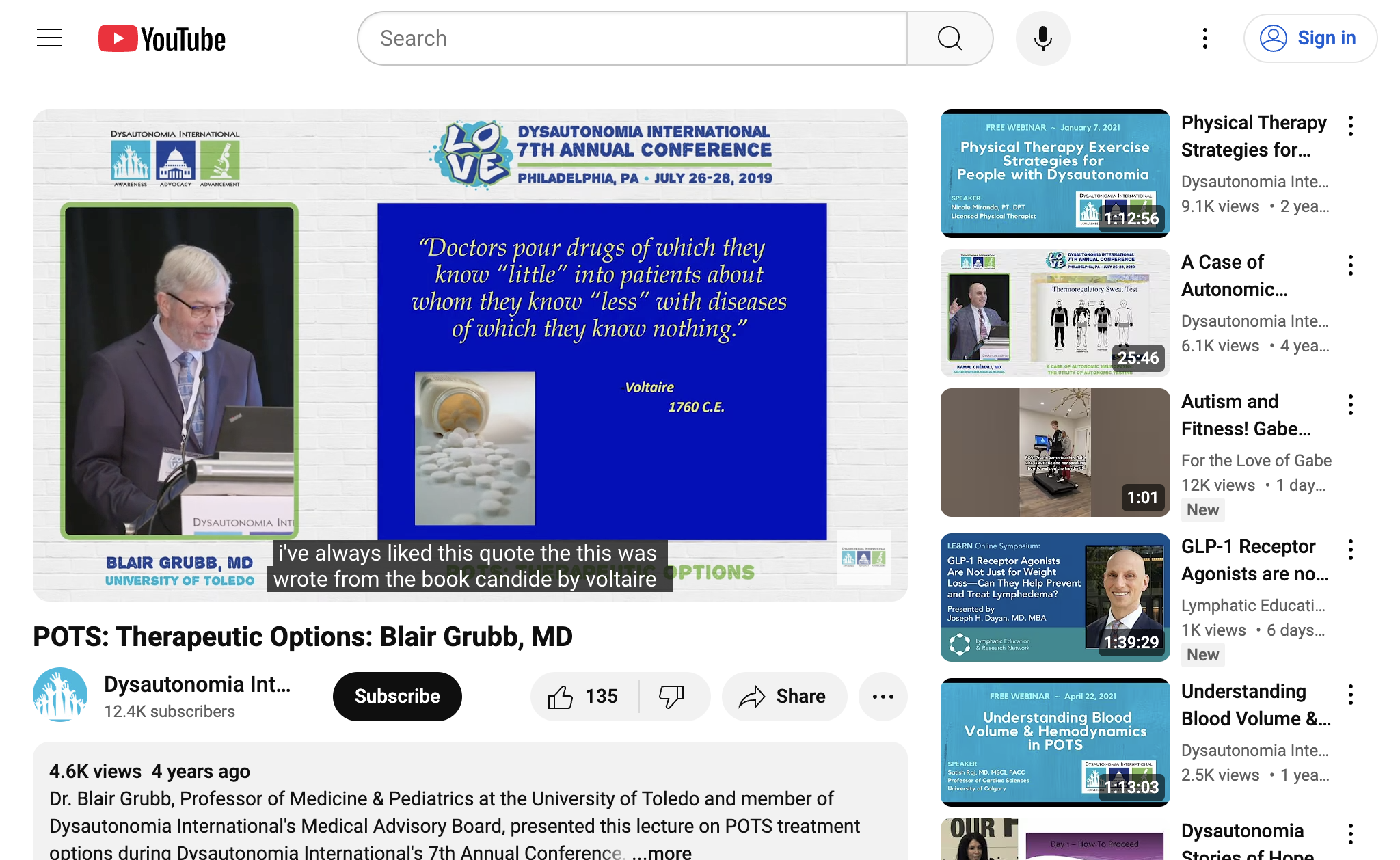The width and height of the screenshot is (1400, 860).
Task: Click the 12.4K subscribers text
Action: pyautogui.click(x=170, y=712)
